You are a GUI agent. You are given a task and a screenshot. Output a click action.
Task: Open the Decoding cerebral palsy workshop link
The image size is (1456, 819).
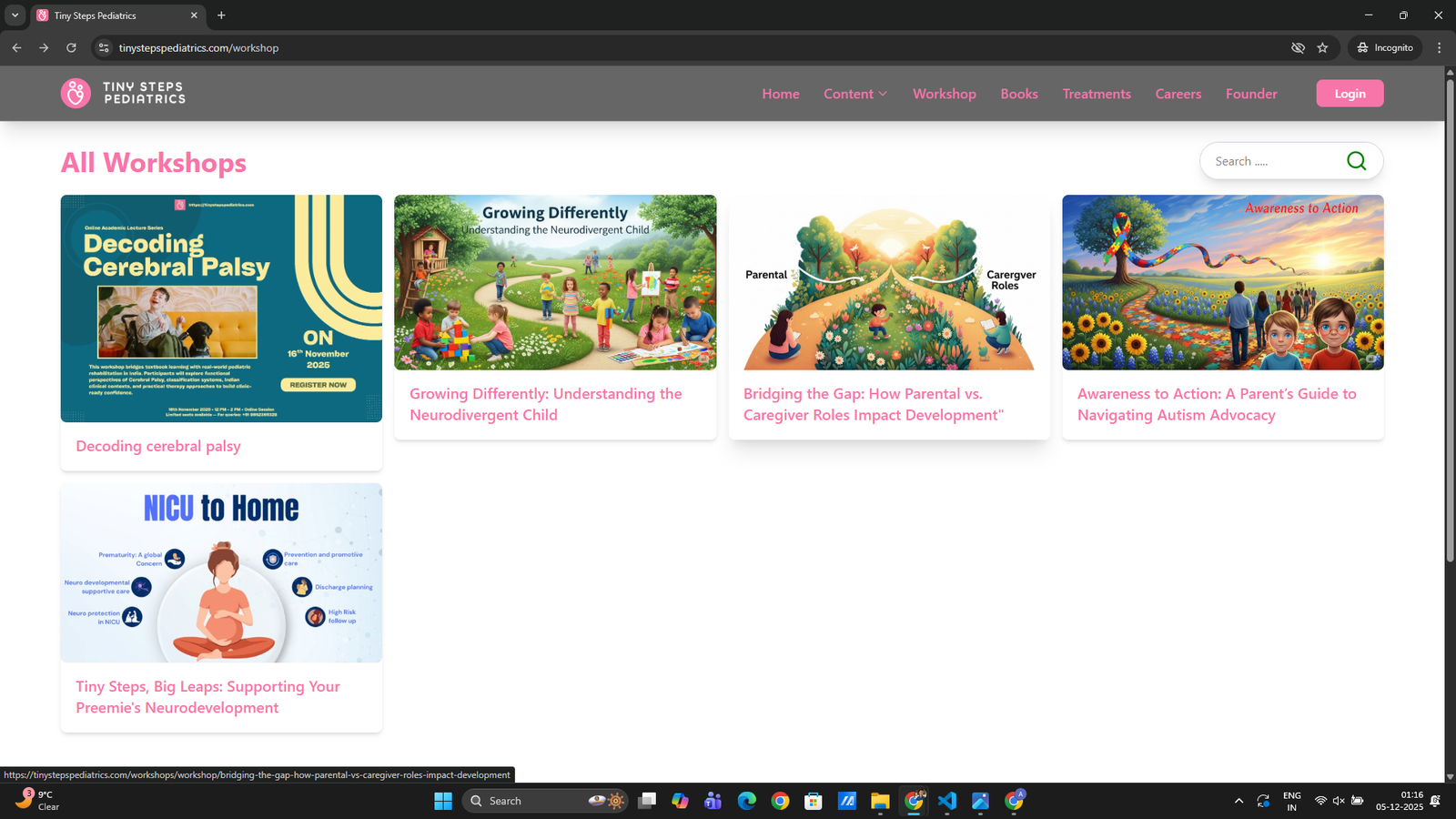point(158,446)
